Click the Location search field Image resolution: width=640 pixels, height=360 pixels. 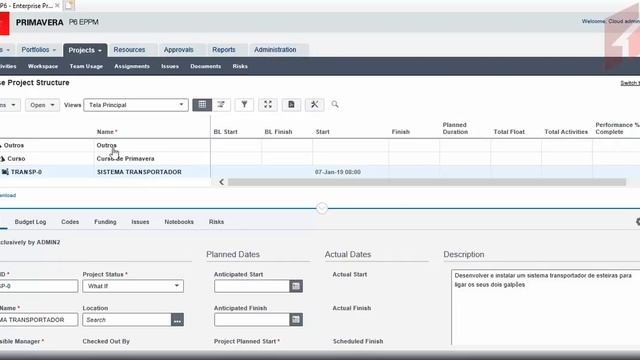[127, 320]
